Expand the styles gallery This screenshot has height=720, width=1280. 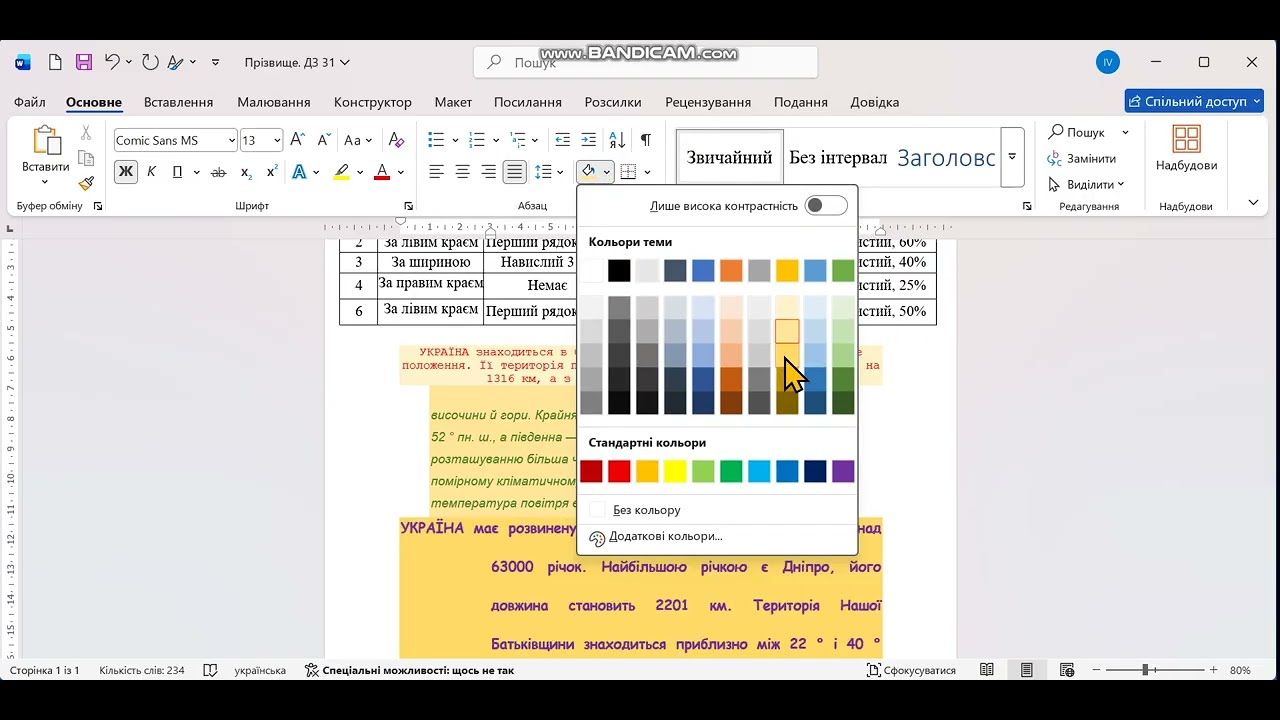tap(1012, 157)
